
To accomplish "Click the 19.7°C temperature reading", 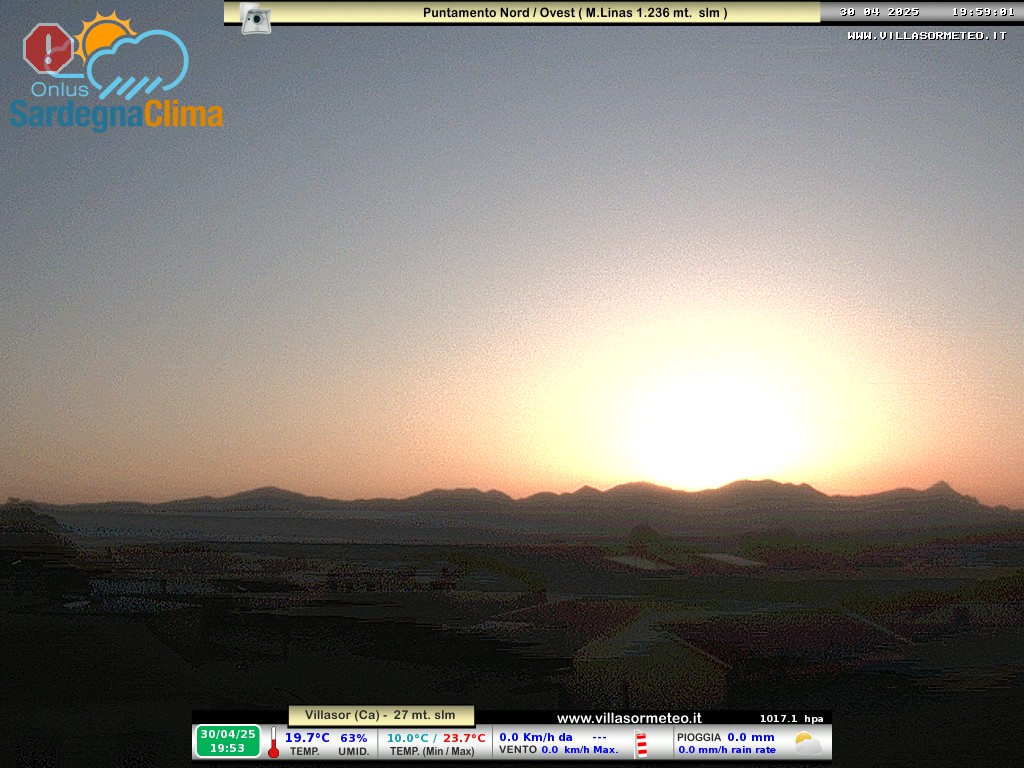I will (x=307, y=737).
